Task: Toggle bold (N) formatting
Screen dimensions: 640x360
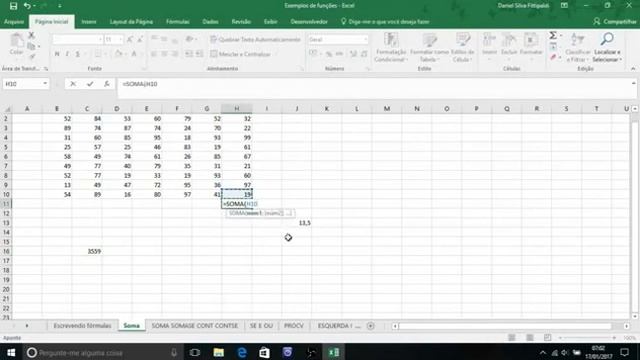Action: (57, 54)
